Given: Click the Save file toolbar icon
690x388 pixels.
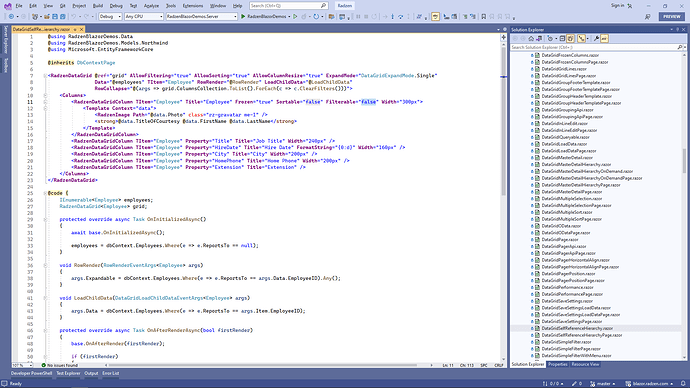Looking at the screenshot, I should click(55, 16).
